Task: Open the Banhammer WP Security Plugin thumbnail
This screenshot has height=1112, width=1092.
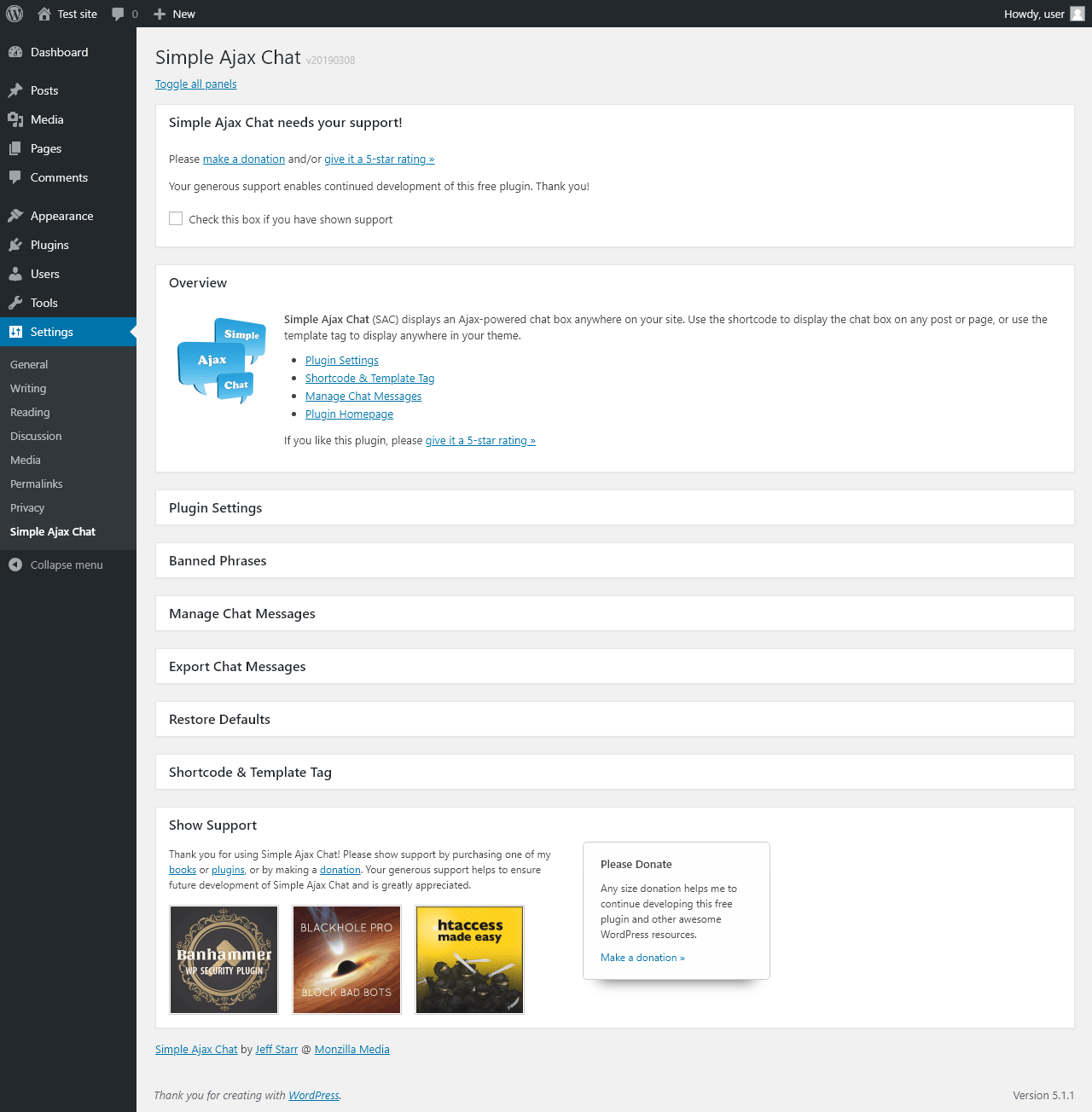Action: click(x=224, y=959)
